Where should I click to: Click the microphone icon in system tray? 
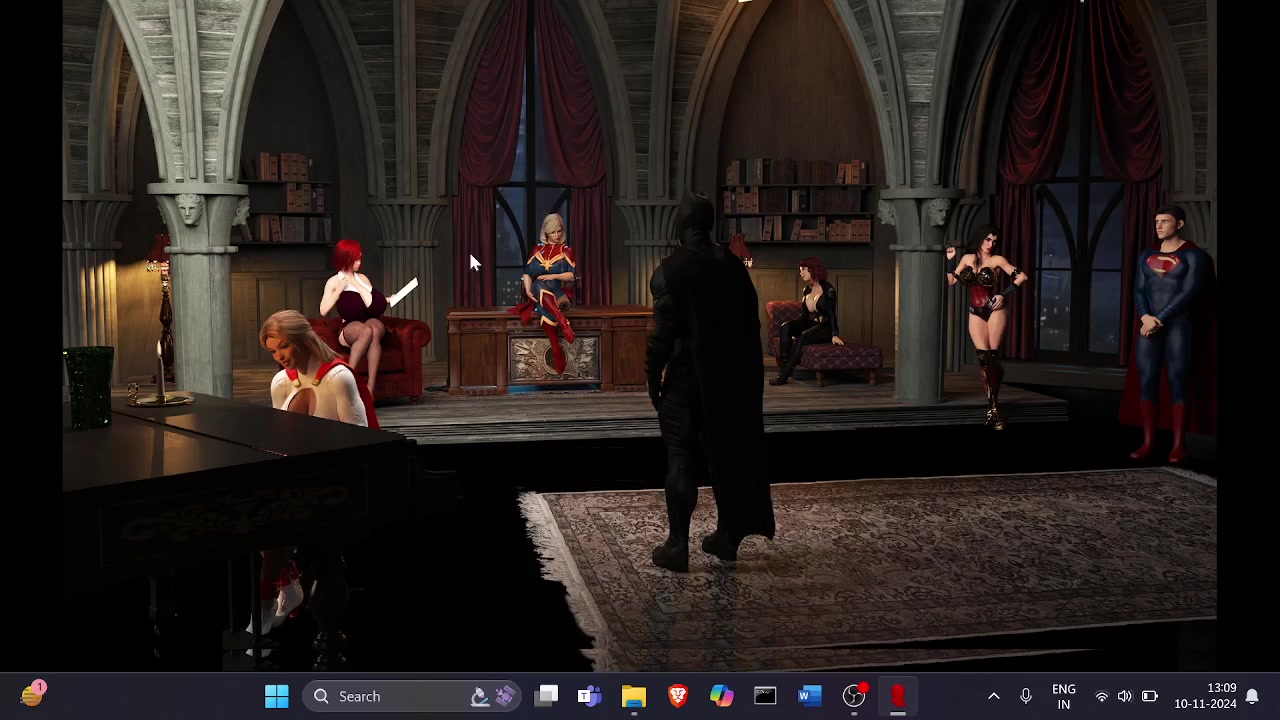click(x=1026, y=696)
